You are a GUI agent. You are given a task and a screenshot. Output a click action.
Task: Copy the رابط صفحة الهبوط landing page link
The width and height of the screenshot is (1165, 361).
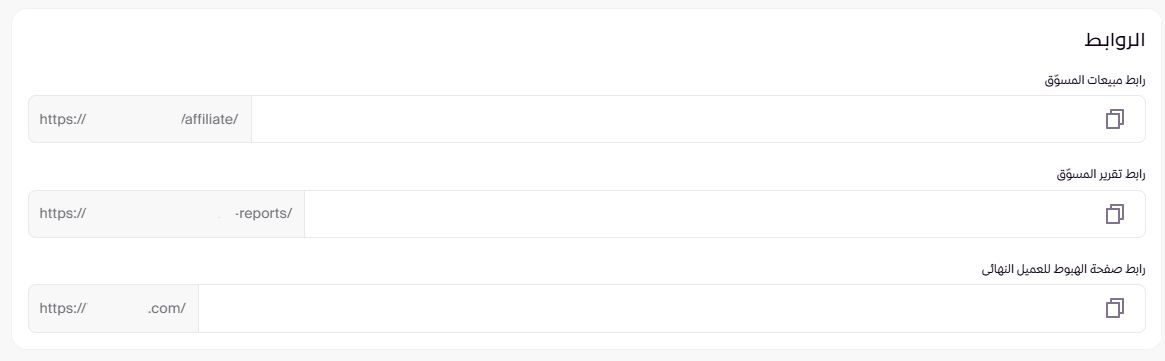pyautogui.click(x=1114, y=308)
